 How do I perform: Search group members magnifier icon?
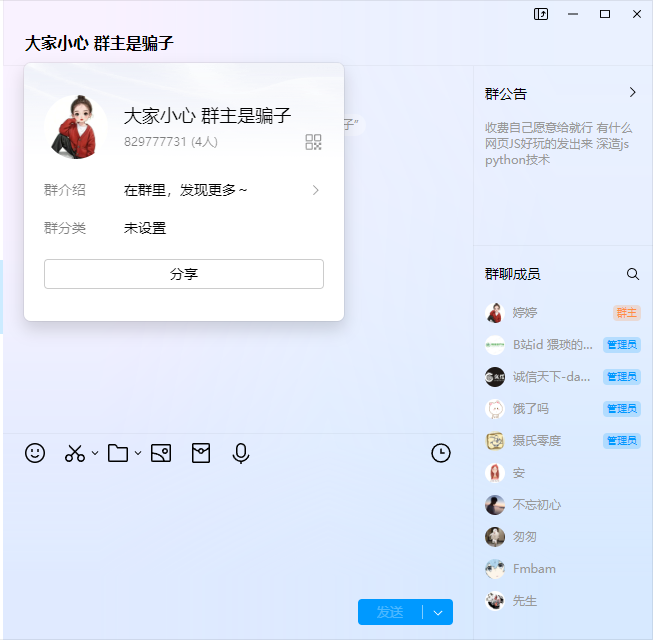point(633,274)
